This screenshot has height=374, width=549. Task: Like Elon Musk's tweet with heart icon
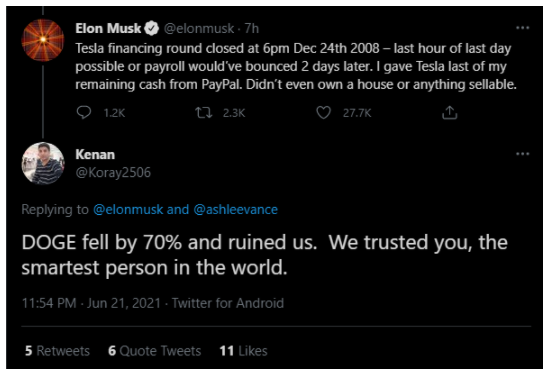pyautogui.click(x=324, y=113)
